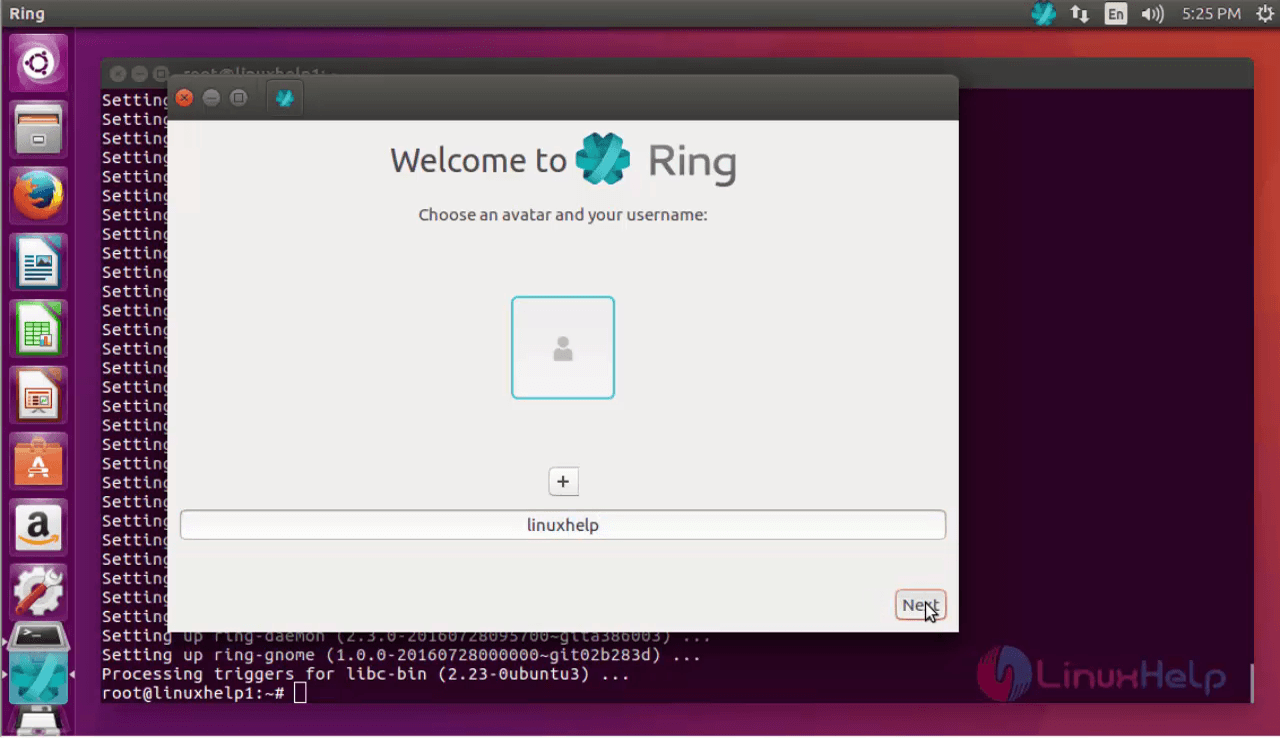Open LibreOffice Writer from launcher
1280x738 pixels.
pos(39,263)
